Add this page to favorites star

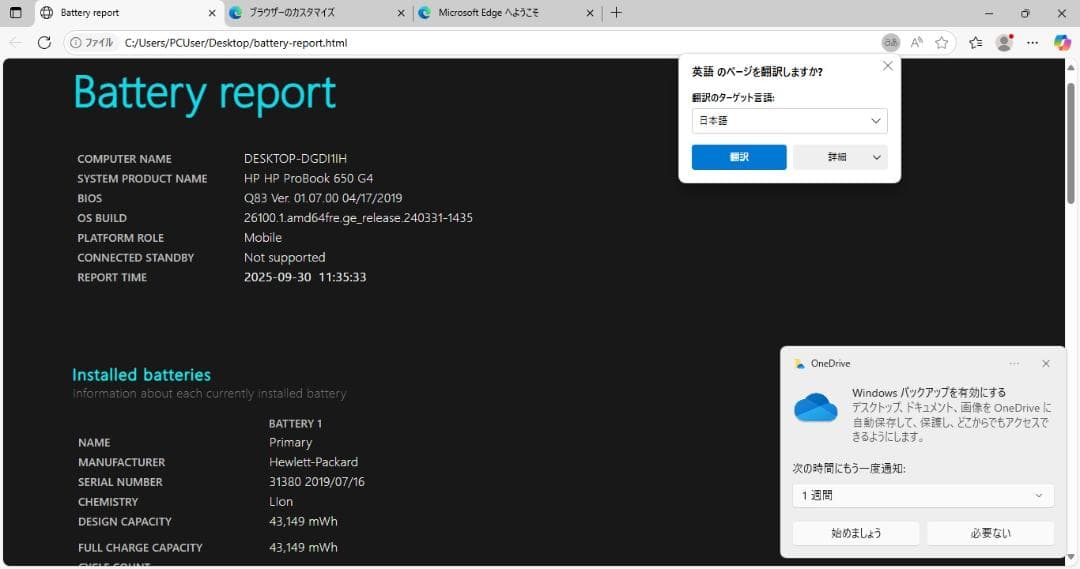point(942,43)
